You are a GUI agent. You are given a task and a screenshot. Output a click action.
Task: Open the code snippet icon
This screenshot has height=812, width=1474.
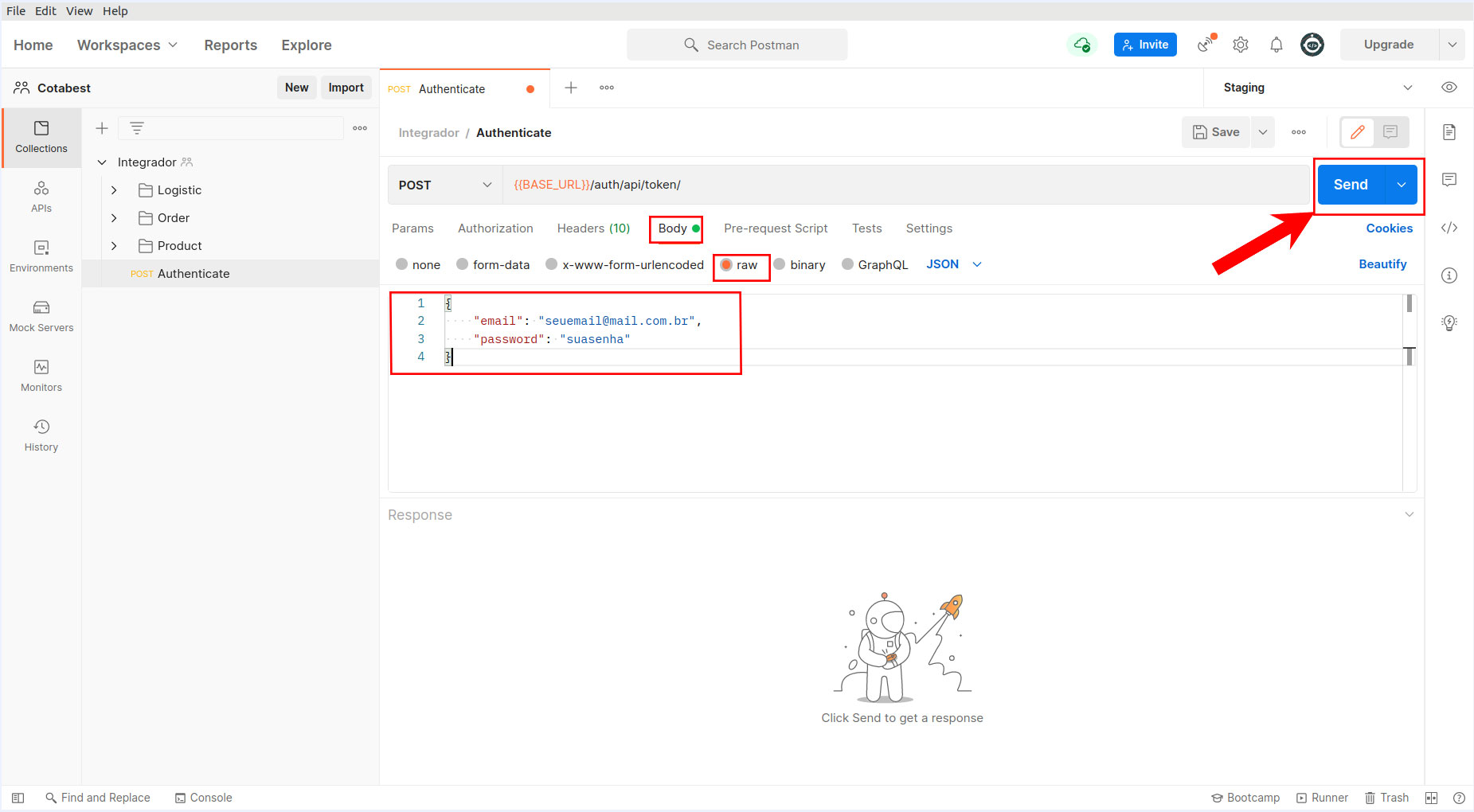point(1449,228)
